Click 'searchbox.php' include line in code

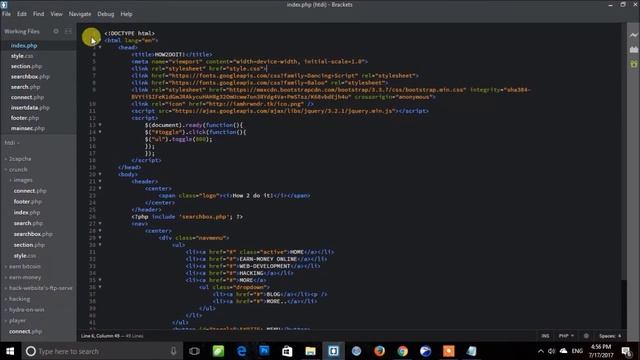pos(187,217)
